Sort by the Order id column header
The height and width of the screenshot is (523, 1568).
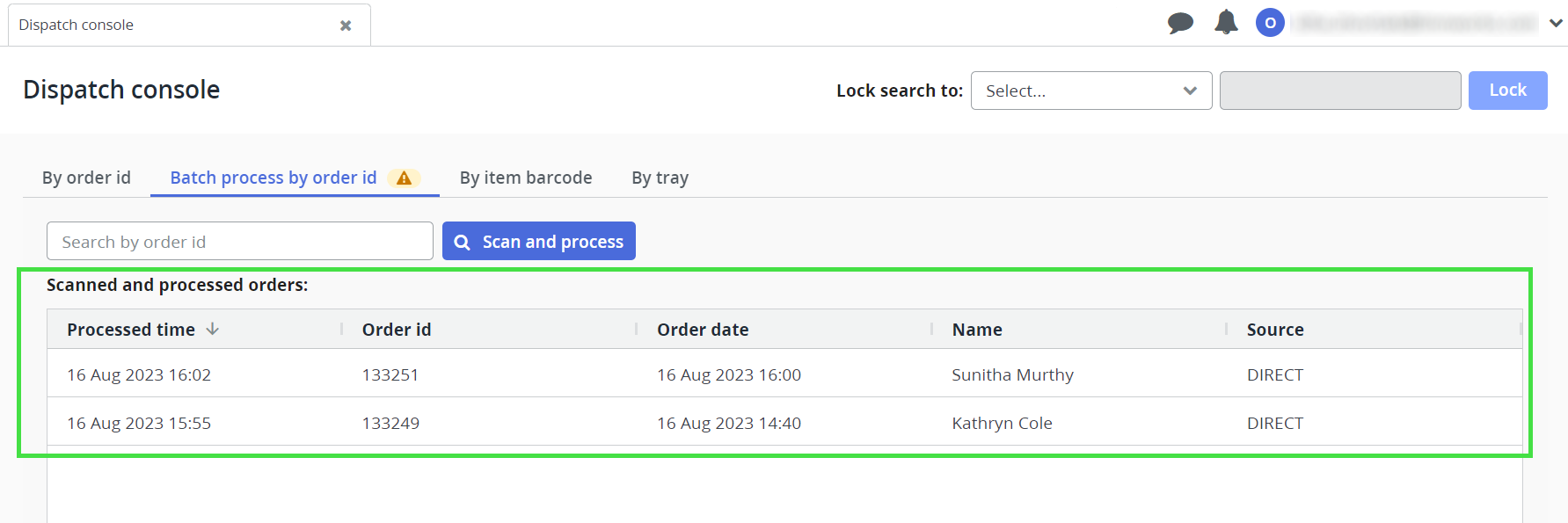tap(397, 330)
